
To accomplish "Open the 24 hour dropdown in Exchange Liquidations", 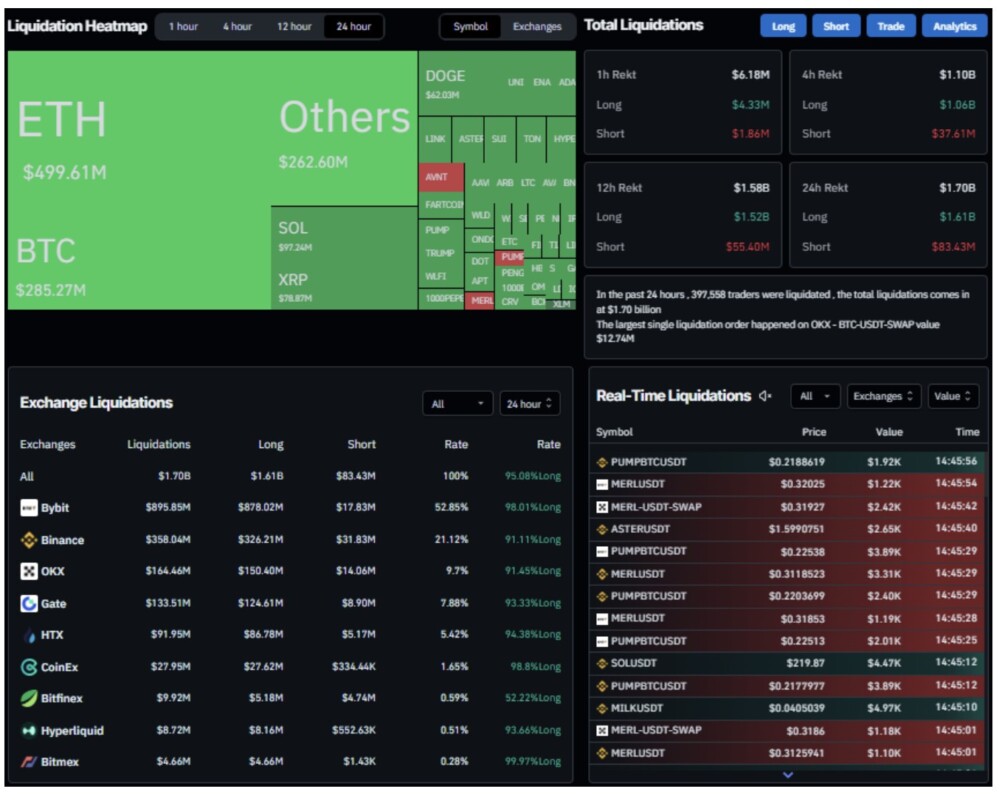I will tap(529, 404).
